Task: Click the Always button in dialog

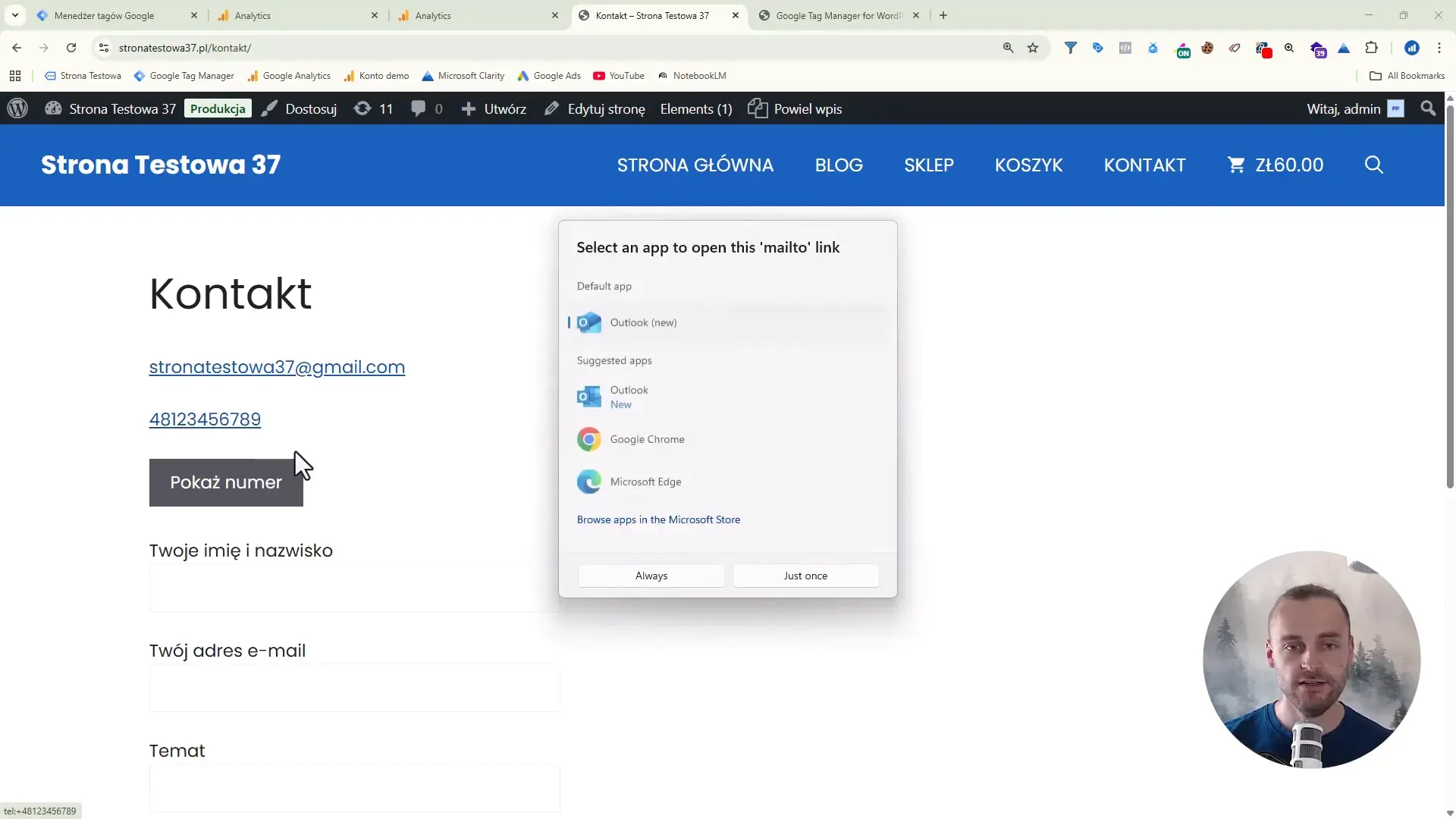Action: point(651,576)
